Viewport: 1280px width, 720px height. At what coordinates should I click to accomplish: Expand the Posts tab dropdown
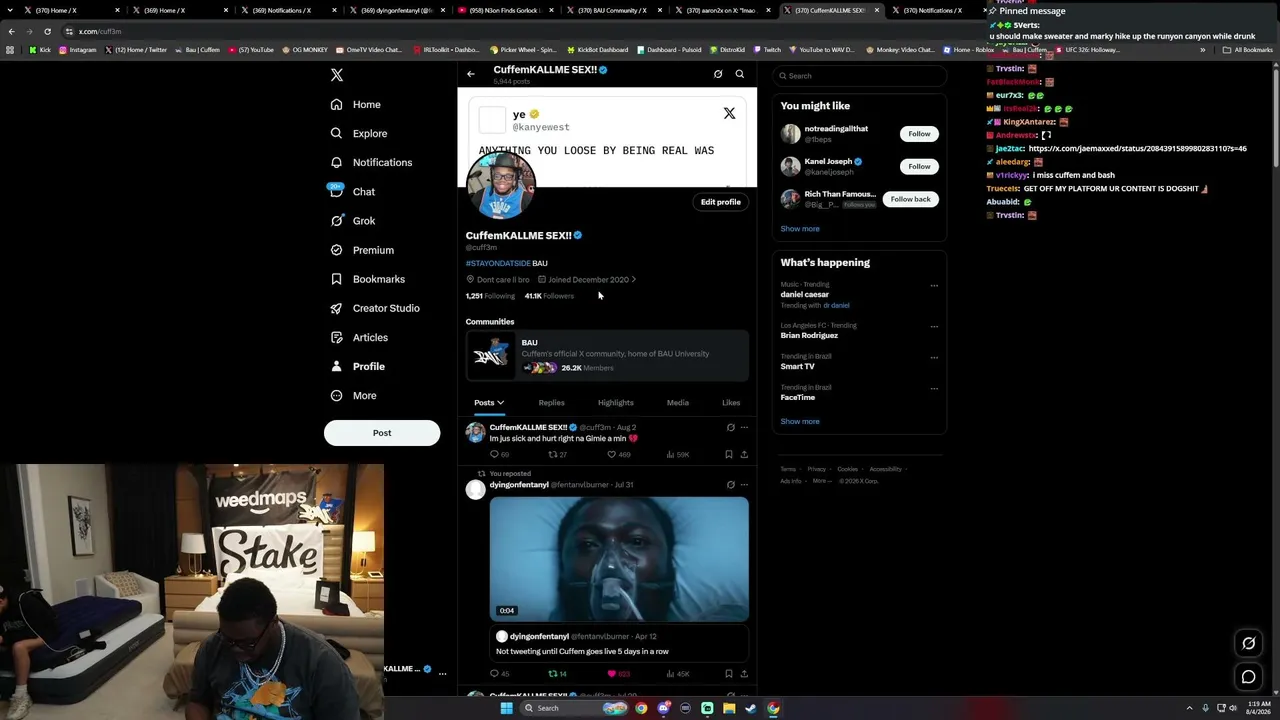[x=489, y=403]
